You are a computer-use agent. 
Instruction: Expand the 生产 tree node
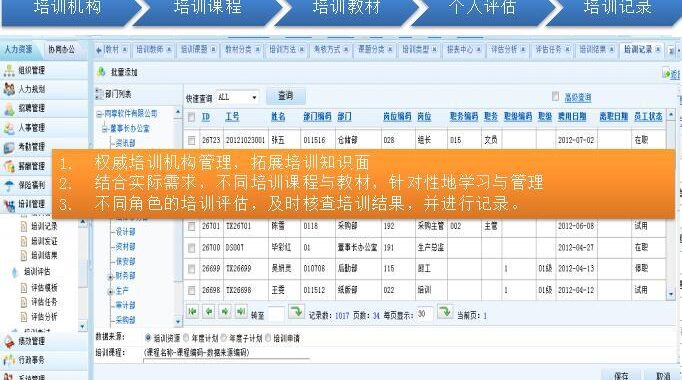110,291
